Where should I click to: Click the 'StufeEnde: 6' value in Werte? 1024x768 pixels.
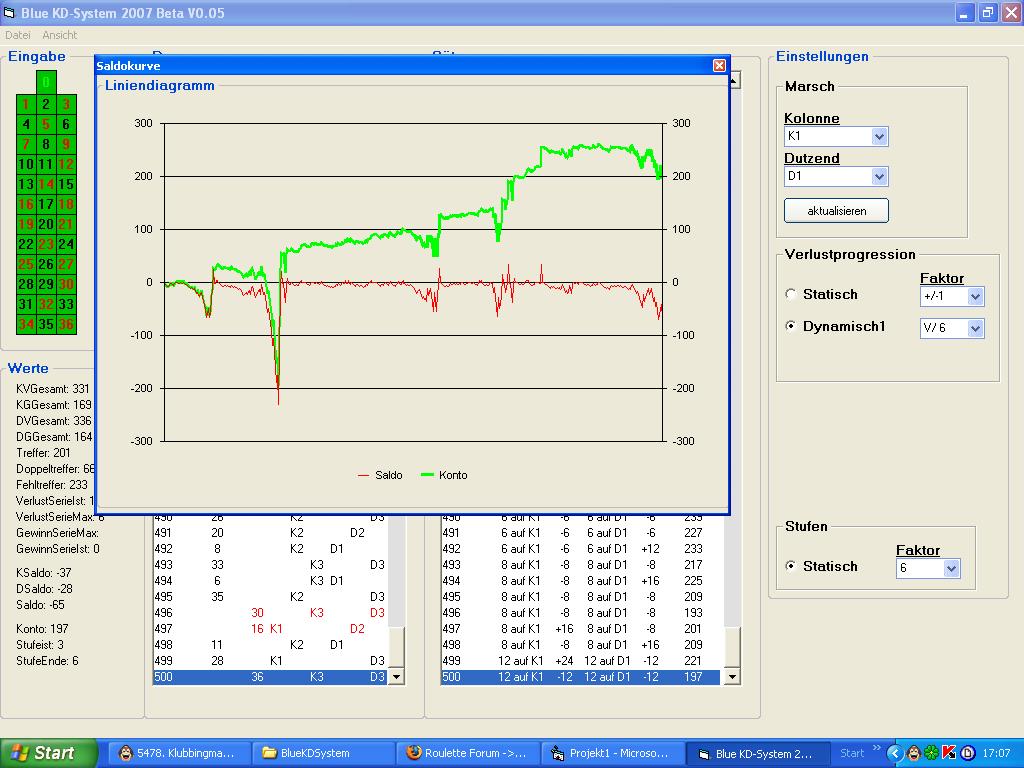(47, 661)
